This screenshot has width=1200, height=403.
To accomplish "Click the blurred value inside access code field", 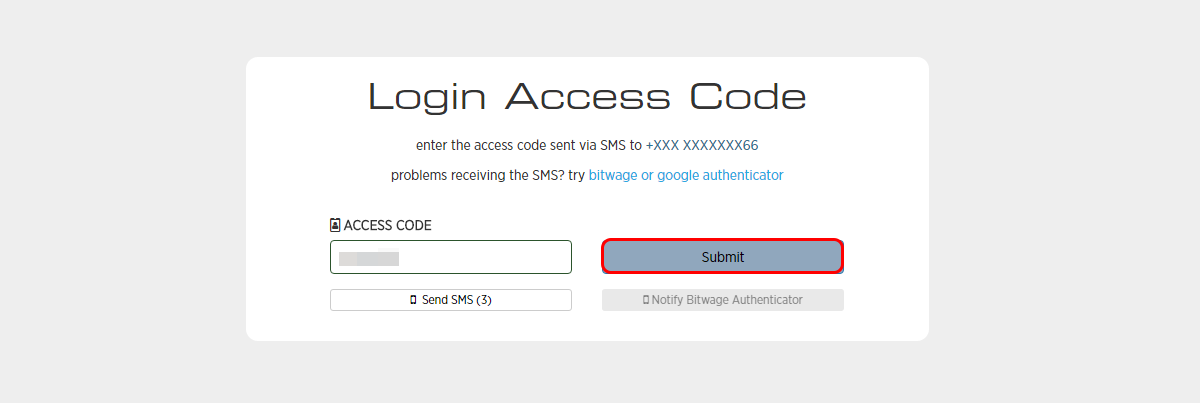I will (369, 258).
